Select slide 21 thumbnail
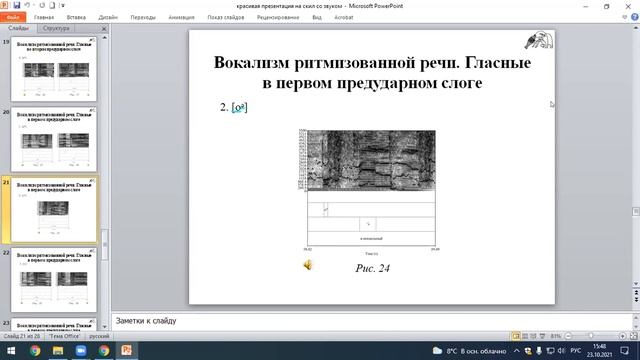The height and width of the screenshot is (360, 640). tap(53, 210)
